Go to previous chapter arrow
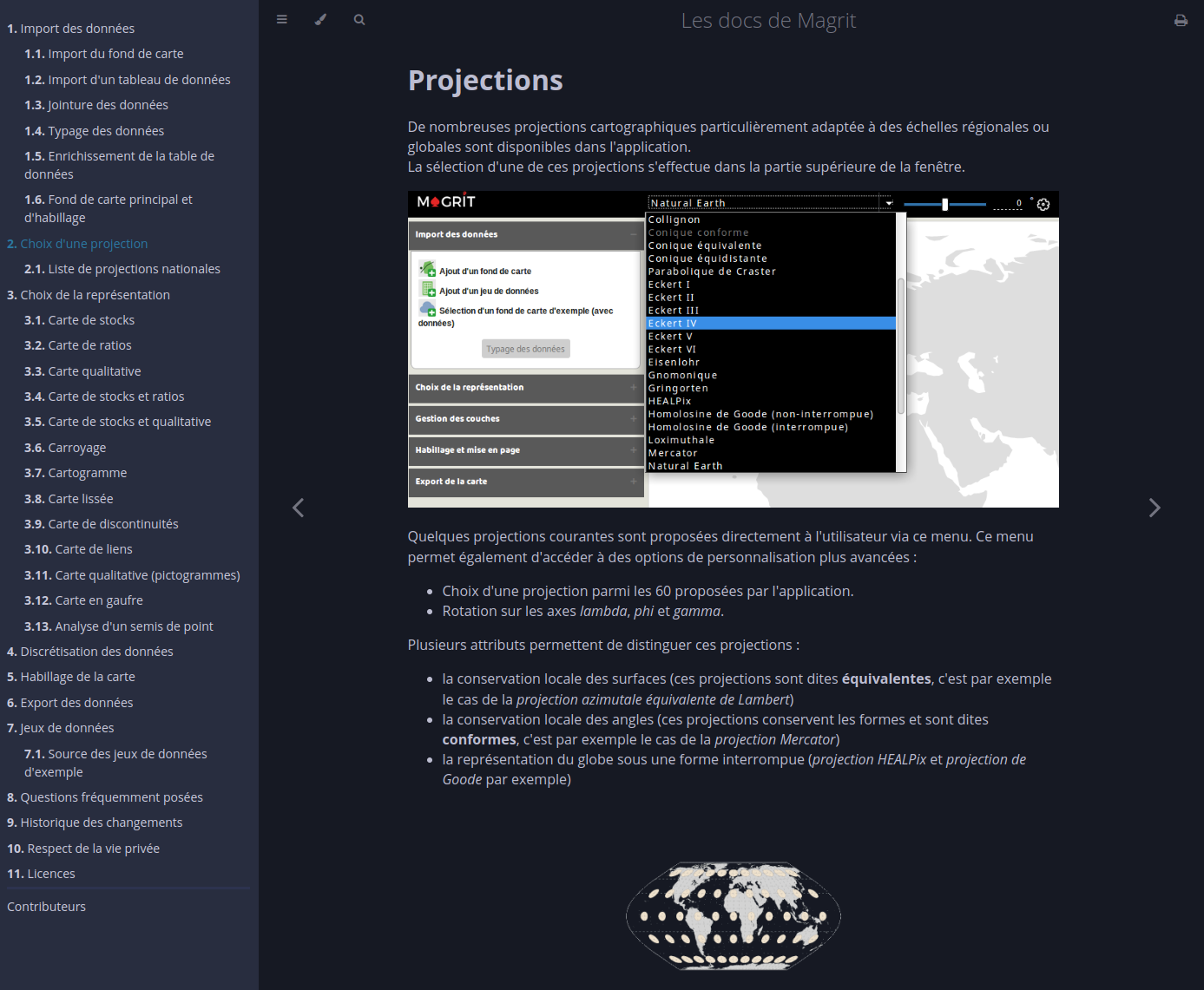 click(298, 508)
